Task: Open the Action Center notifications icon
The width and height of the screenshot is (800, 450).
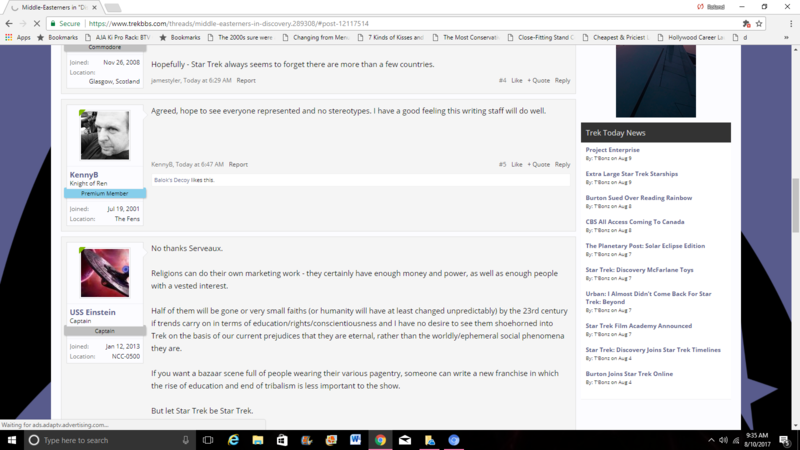Action: pos(785,440)
